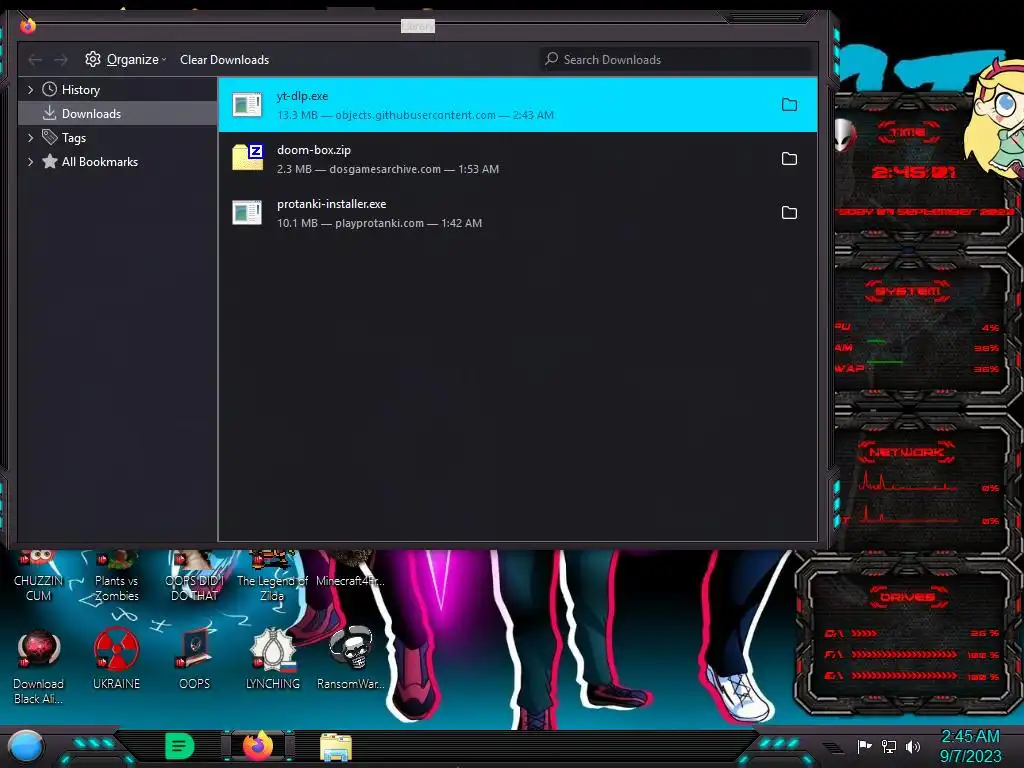Open The Legend of Zilda shortcut
Screen dimensions: 1024x768
point(272,577)
